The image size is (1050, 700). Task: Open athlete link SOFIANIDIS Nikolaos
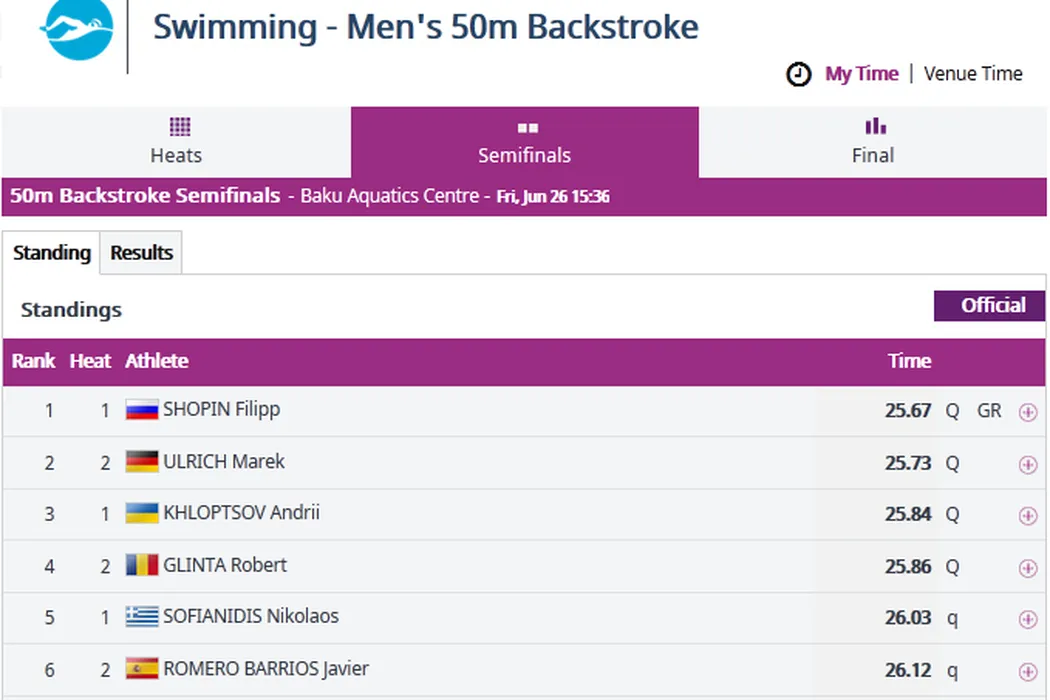pyautogui.click(x=251, y=617)
